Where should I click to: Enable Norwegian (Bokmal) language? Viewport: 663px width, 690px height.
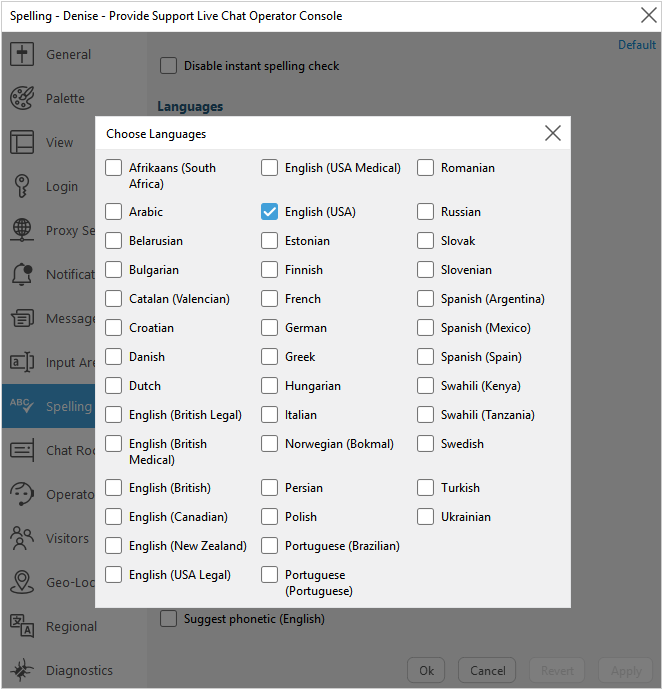269,444
